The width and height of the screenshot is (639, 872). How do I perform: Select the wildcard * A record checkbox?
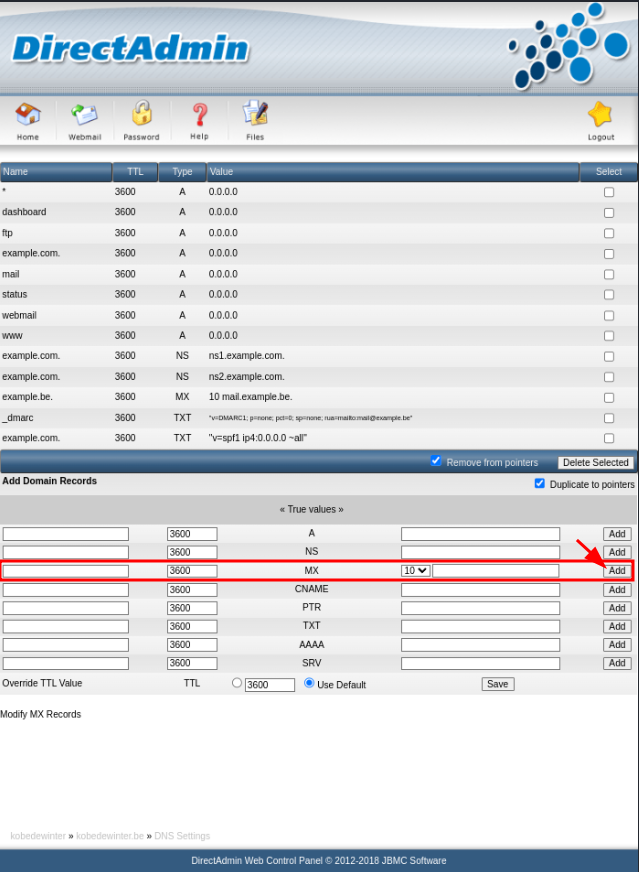[x=609, y=192]
